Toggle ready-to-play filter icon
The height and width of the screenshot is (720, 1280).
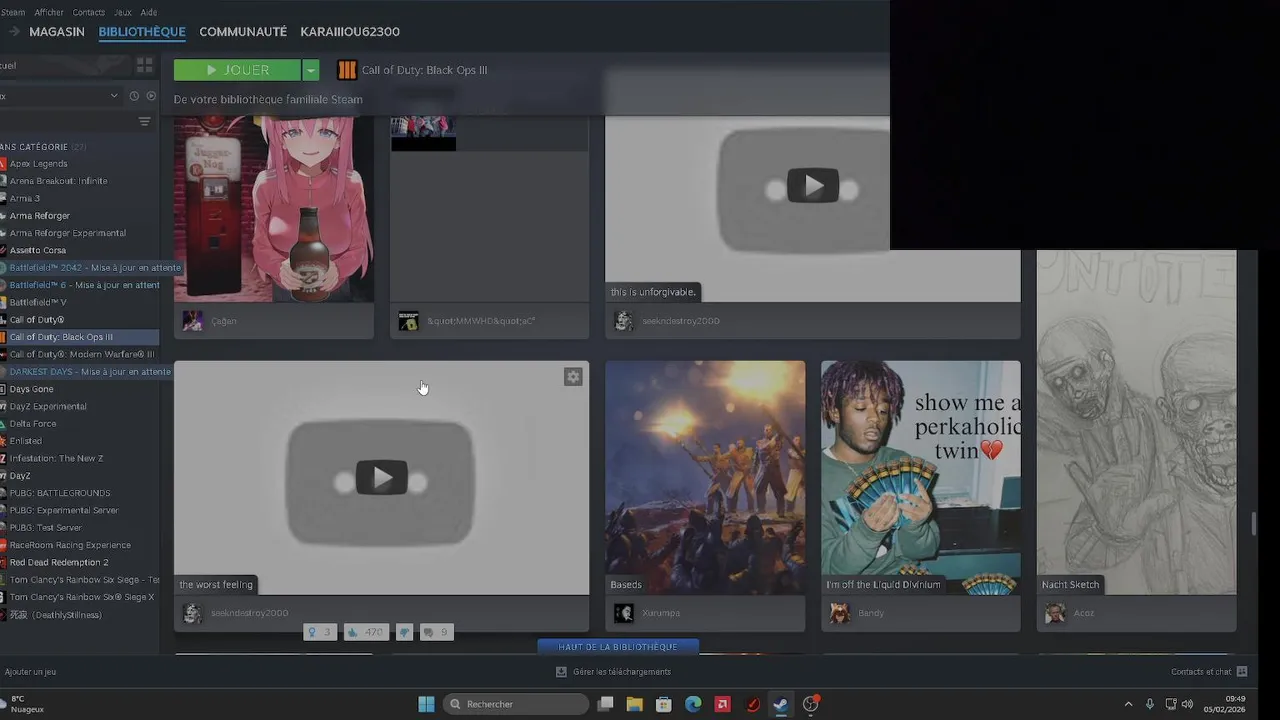[151, 96]
